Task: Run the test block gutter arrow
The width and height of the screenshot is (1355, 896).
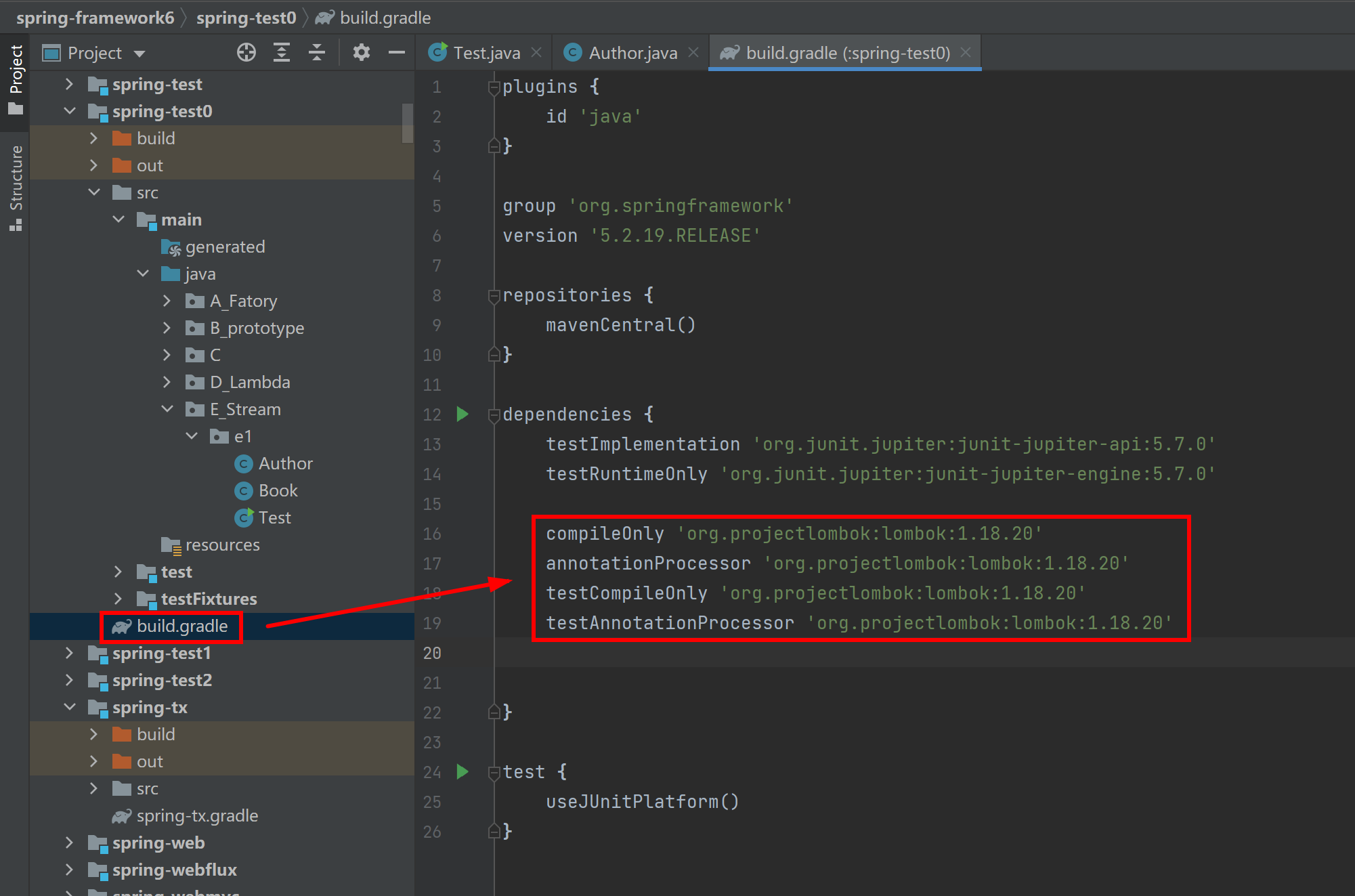Action: click(463, 772)
